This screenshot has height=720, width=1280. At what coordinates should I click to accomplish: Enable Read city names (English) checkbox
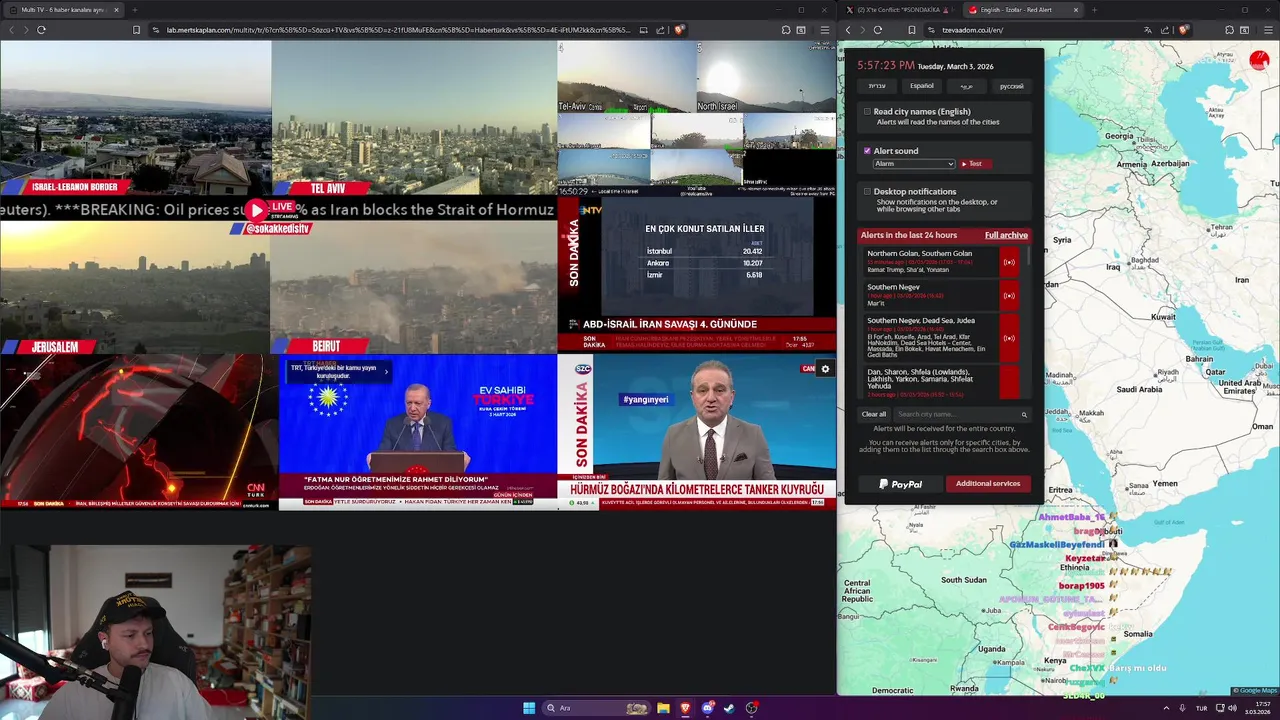coord(867,112)
